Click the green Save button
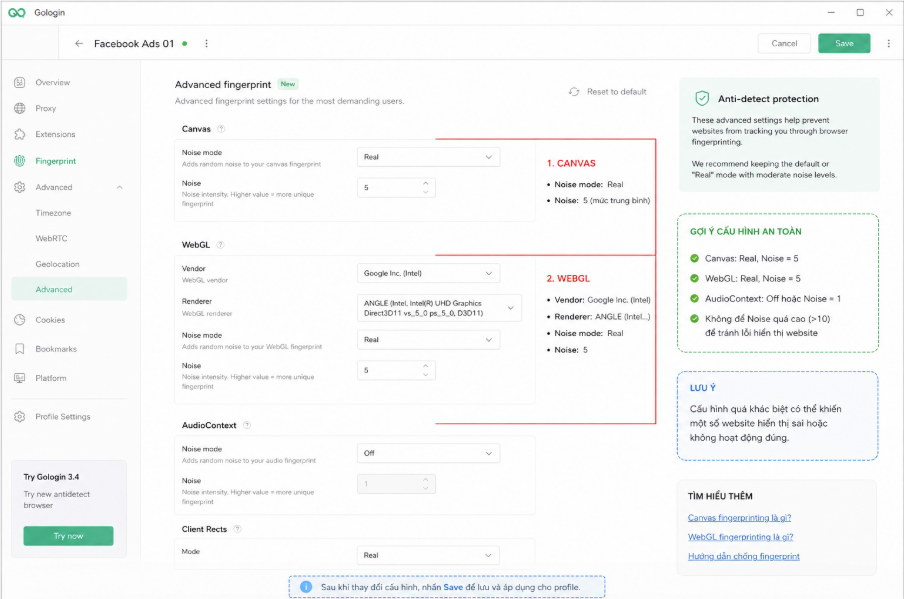The image size is (904, 599). (x=844, y=43)
